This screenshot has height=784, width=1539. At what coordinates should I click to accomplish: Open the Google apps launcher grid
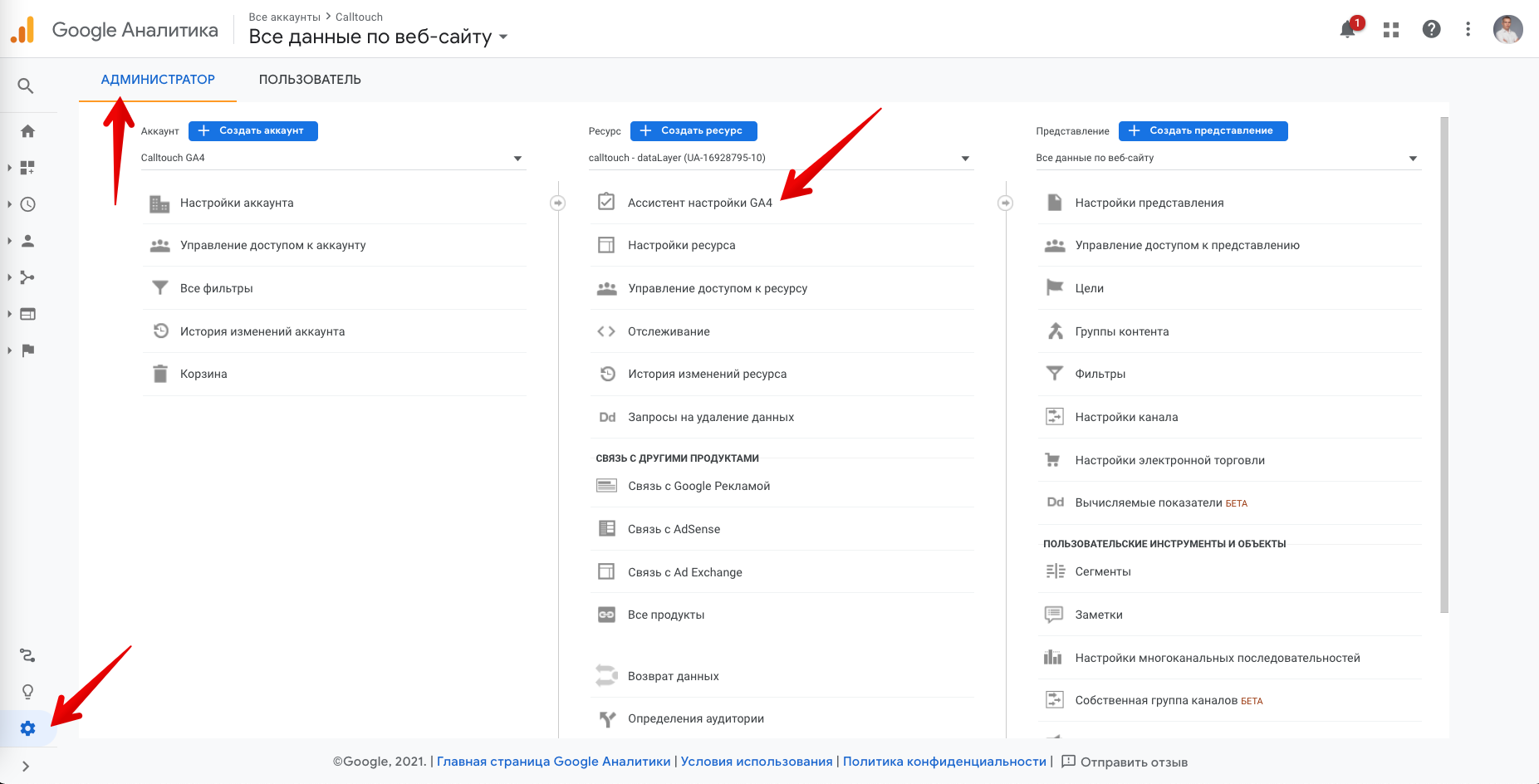(x=1390, y=29)
